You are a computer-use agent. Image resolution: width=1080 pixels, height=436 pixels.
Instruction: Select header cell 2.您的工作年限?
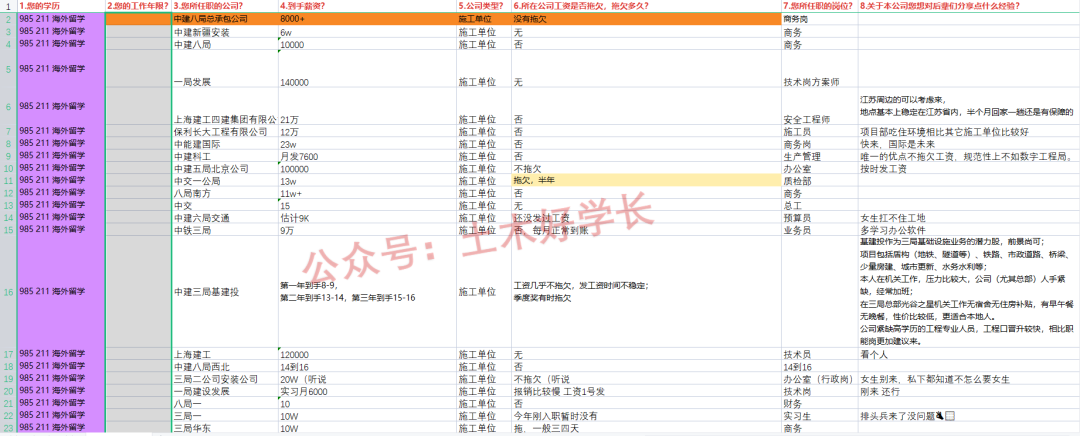point(138,6)
